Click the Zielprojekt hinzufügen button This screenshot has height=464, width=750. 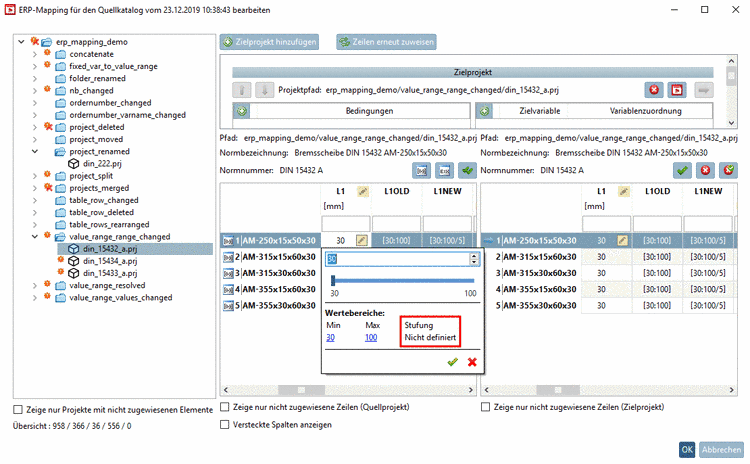click(269, 42)
